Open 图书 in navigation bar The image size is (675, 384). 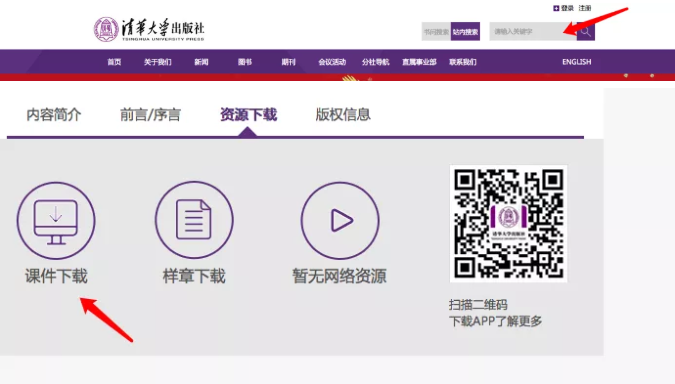(245, 62)
